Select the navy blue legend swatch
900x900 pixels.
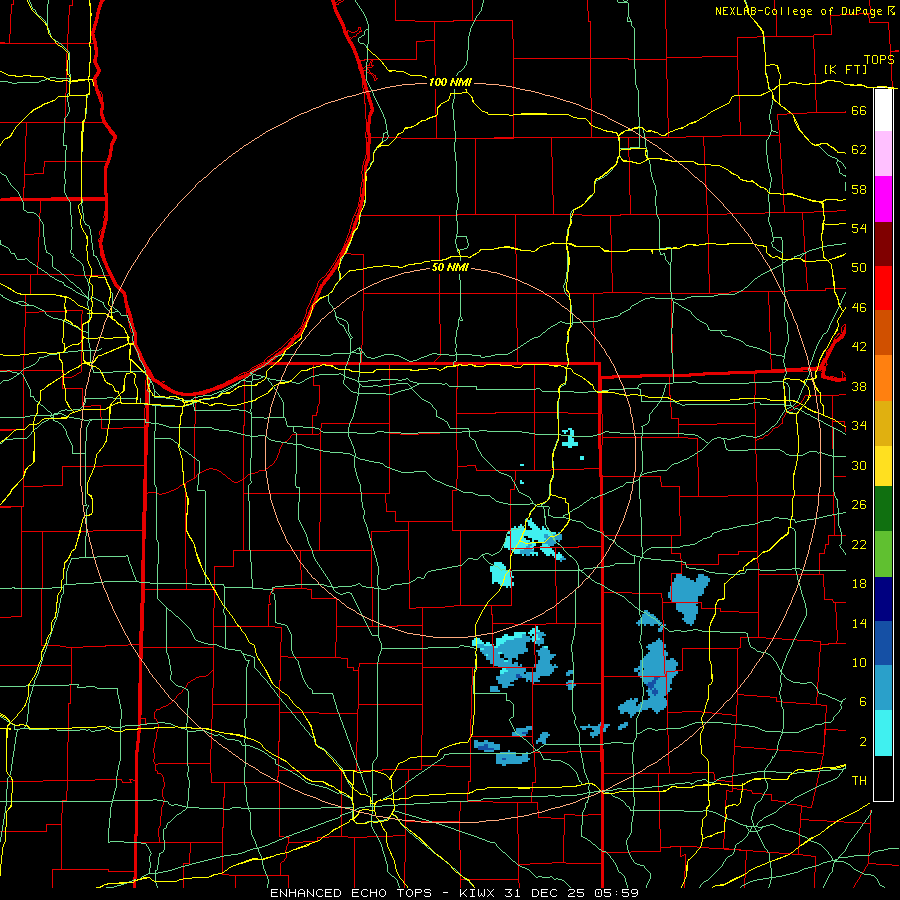883,599
